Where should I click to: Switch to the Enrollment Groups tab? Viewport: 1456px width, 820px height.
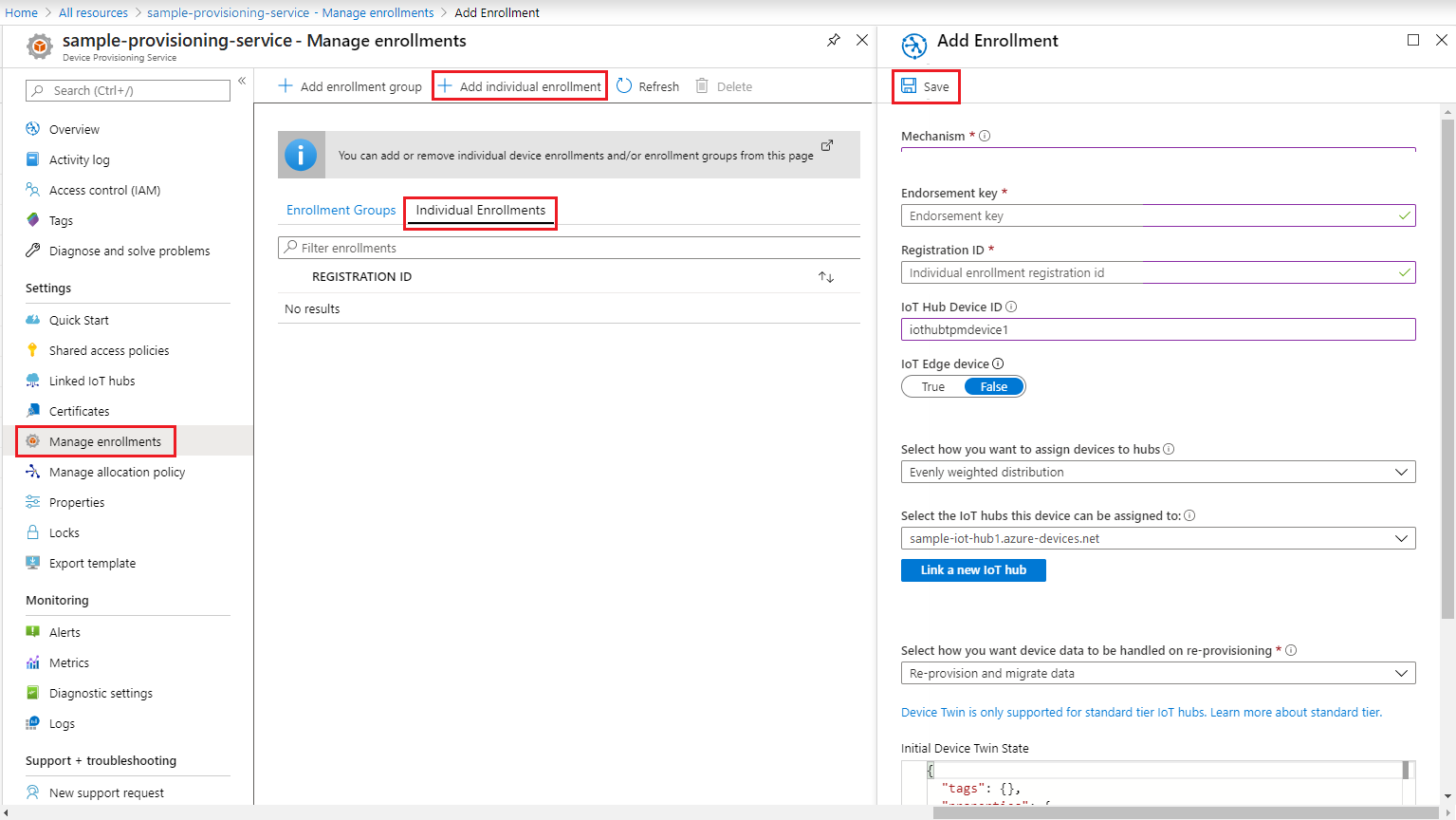coord(341,209)
